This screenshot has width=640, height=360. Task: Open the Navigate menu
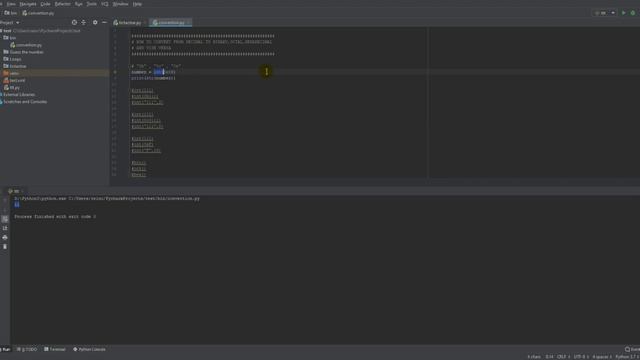click(x=28, y=4)
